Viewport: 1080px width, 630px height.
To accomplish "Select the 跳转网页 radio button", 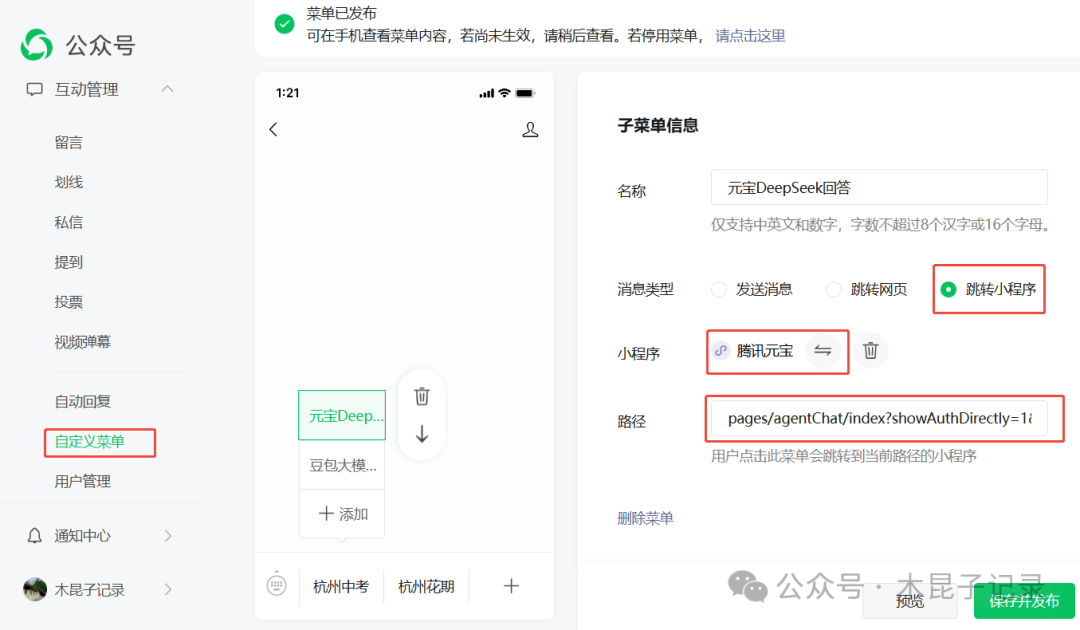I will click(x=833, y=289).
